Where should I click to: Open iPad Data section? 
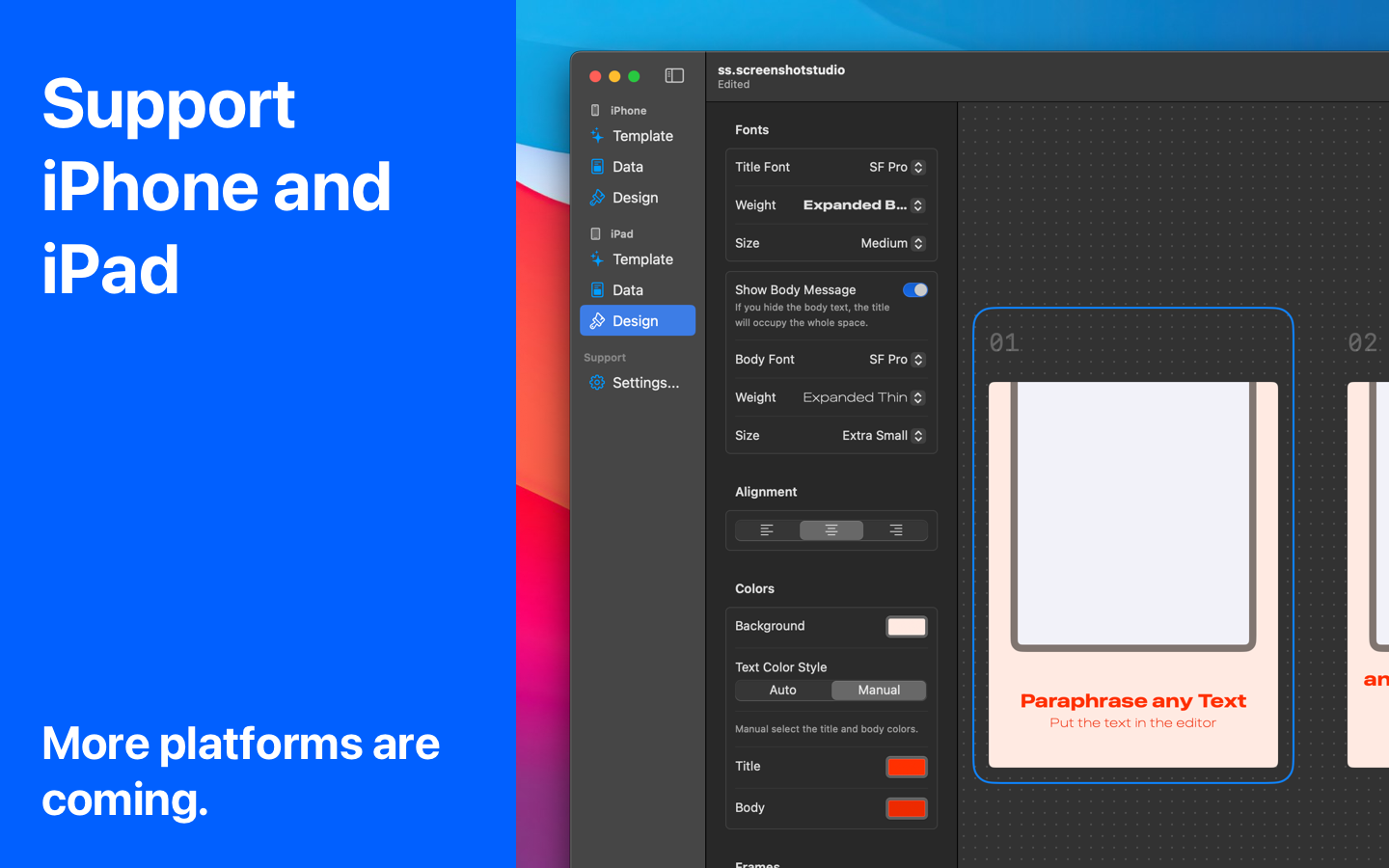click(x=638, y=290)
